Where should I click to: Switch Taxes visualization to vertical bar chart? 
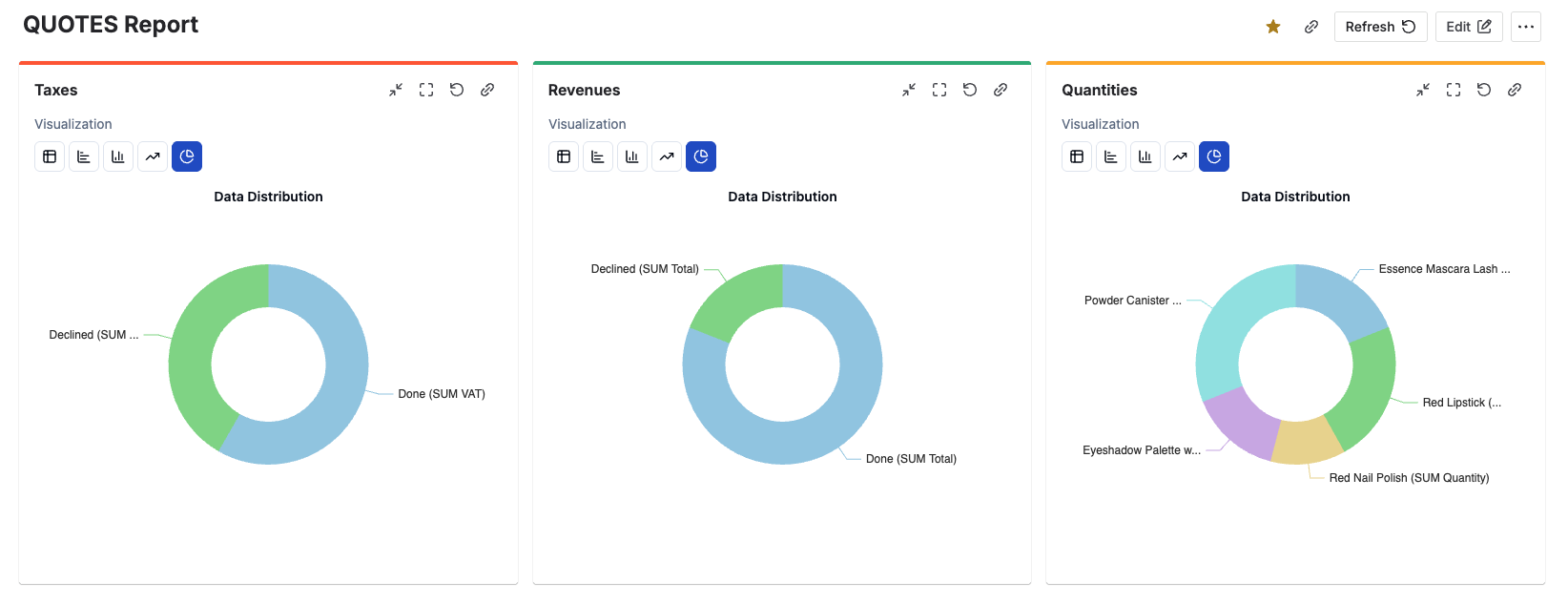118,156
